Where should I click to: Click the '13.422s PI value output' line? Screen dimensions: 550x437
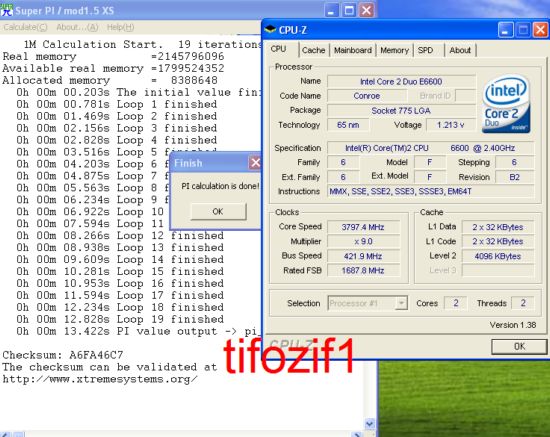(x=139, y=331)
